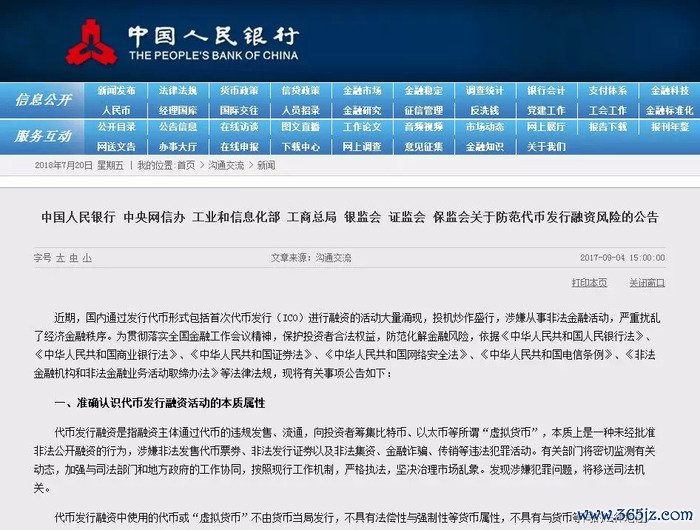
Task: Go to 网送文告
Action: click(116, 146)
